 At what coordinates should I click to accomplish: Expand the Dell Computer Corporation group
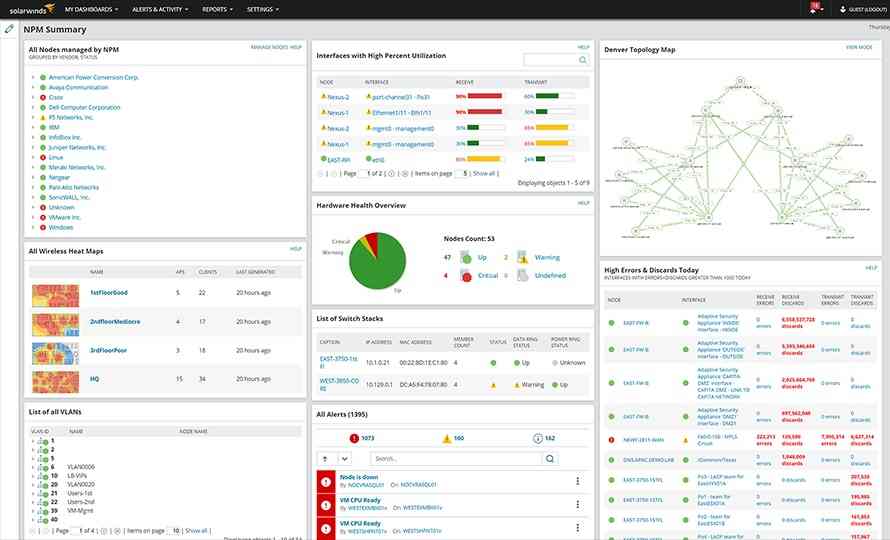(33, 107)
